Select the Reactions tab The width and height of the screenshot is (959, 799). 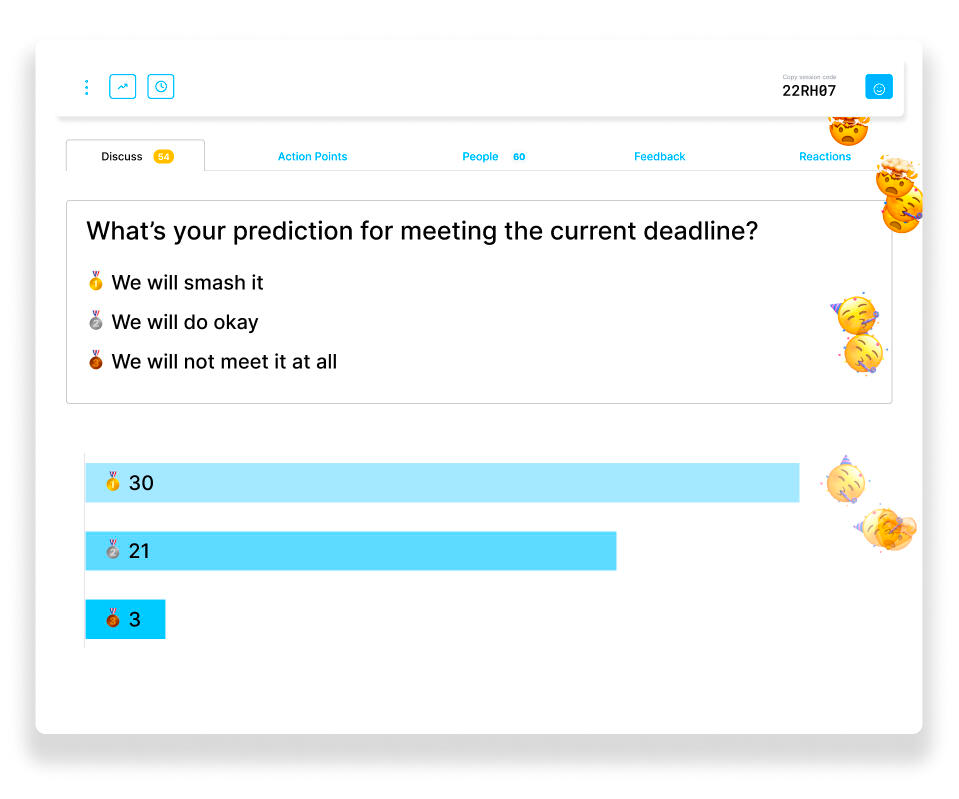point(824,157)
